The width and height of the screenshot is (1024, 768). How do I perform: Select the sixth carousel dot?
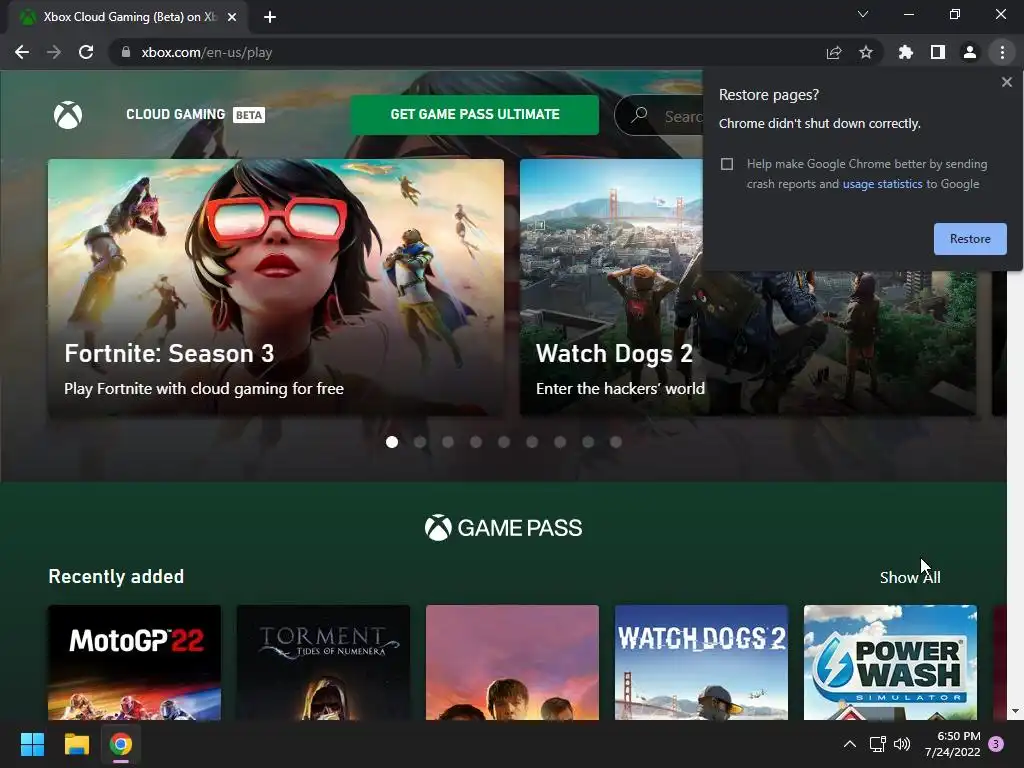click(532, 442)
